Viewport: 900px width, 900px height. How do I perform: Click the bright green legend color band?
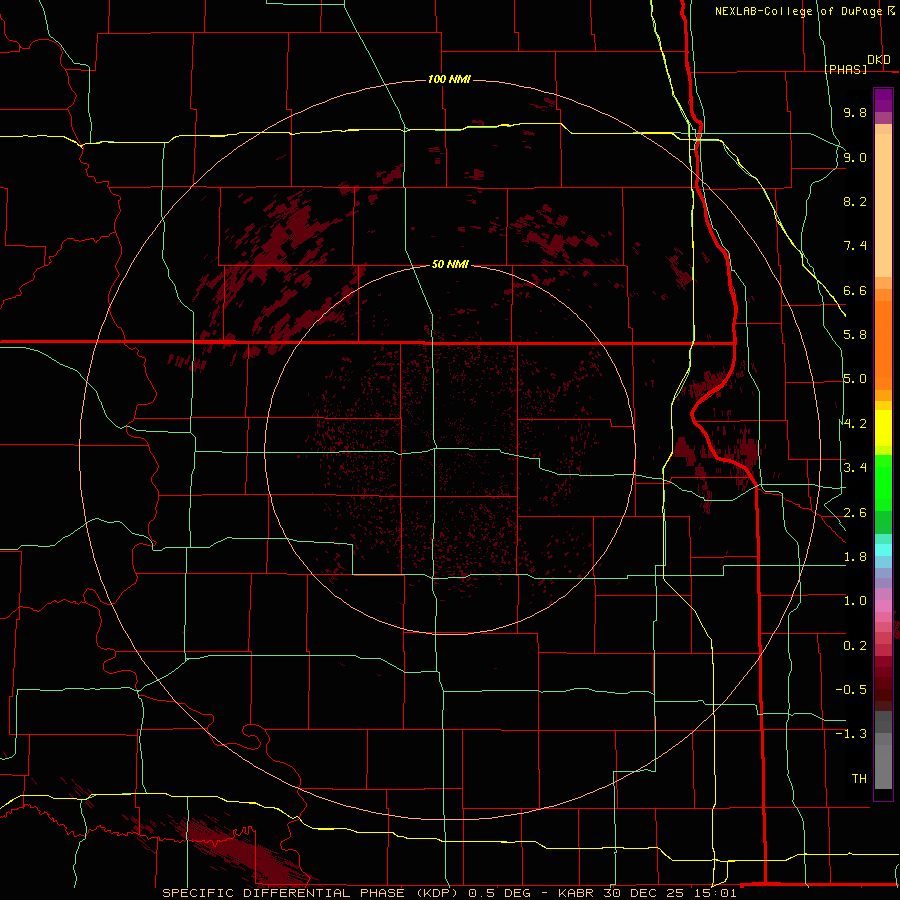[x=883, y=484]
